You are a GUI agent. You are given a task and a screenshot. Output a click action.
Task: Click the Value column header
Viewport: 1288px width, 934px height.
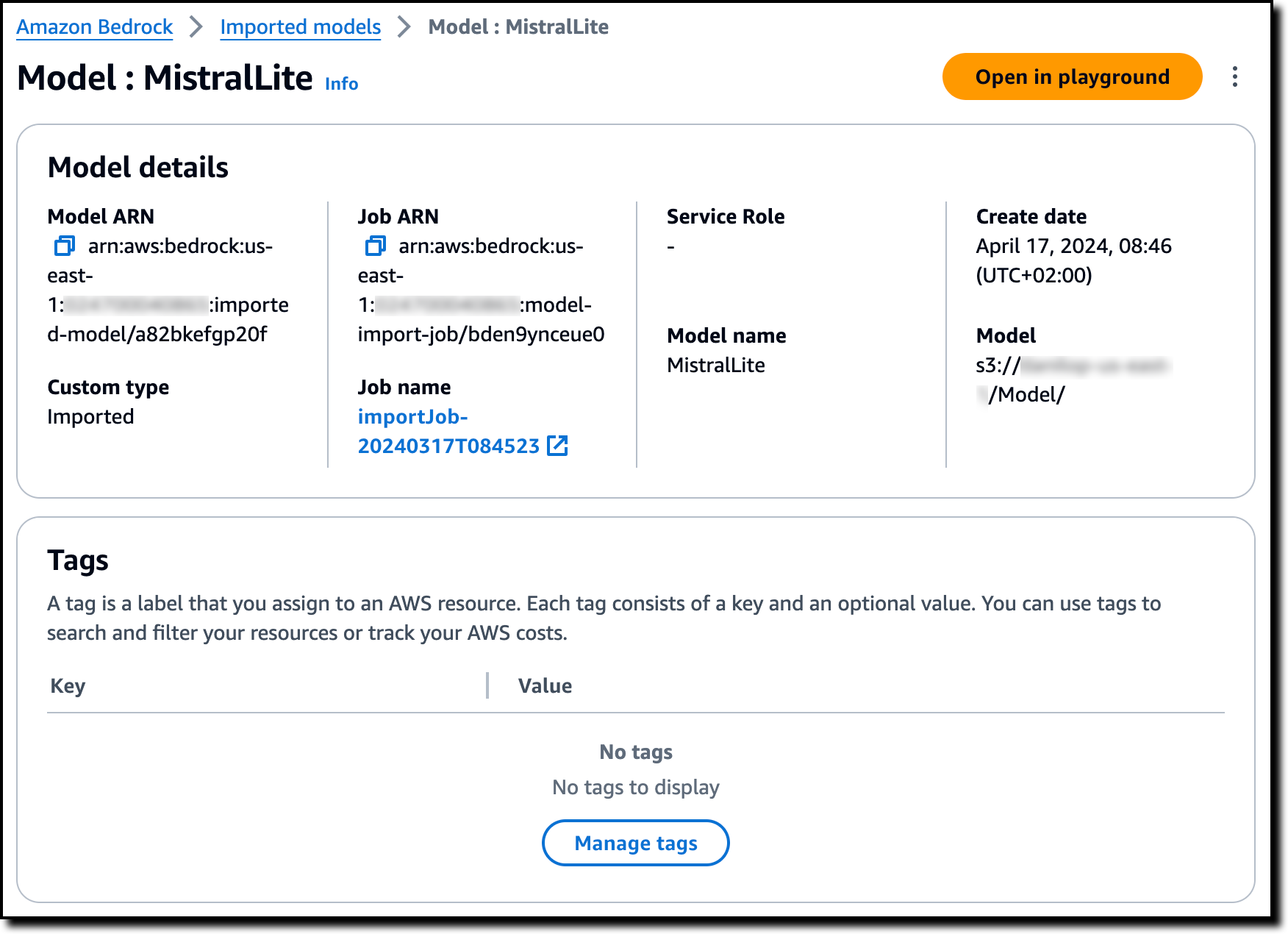(x=545, y=686)
